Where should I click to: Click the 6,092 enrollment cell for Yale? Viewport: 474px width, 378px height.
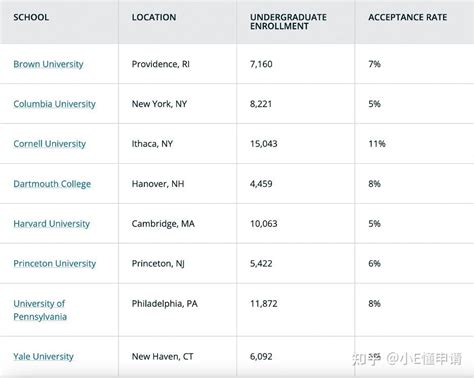click(261, 357)
